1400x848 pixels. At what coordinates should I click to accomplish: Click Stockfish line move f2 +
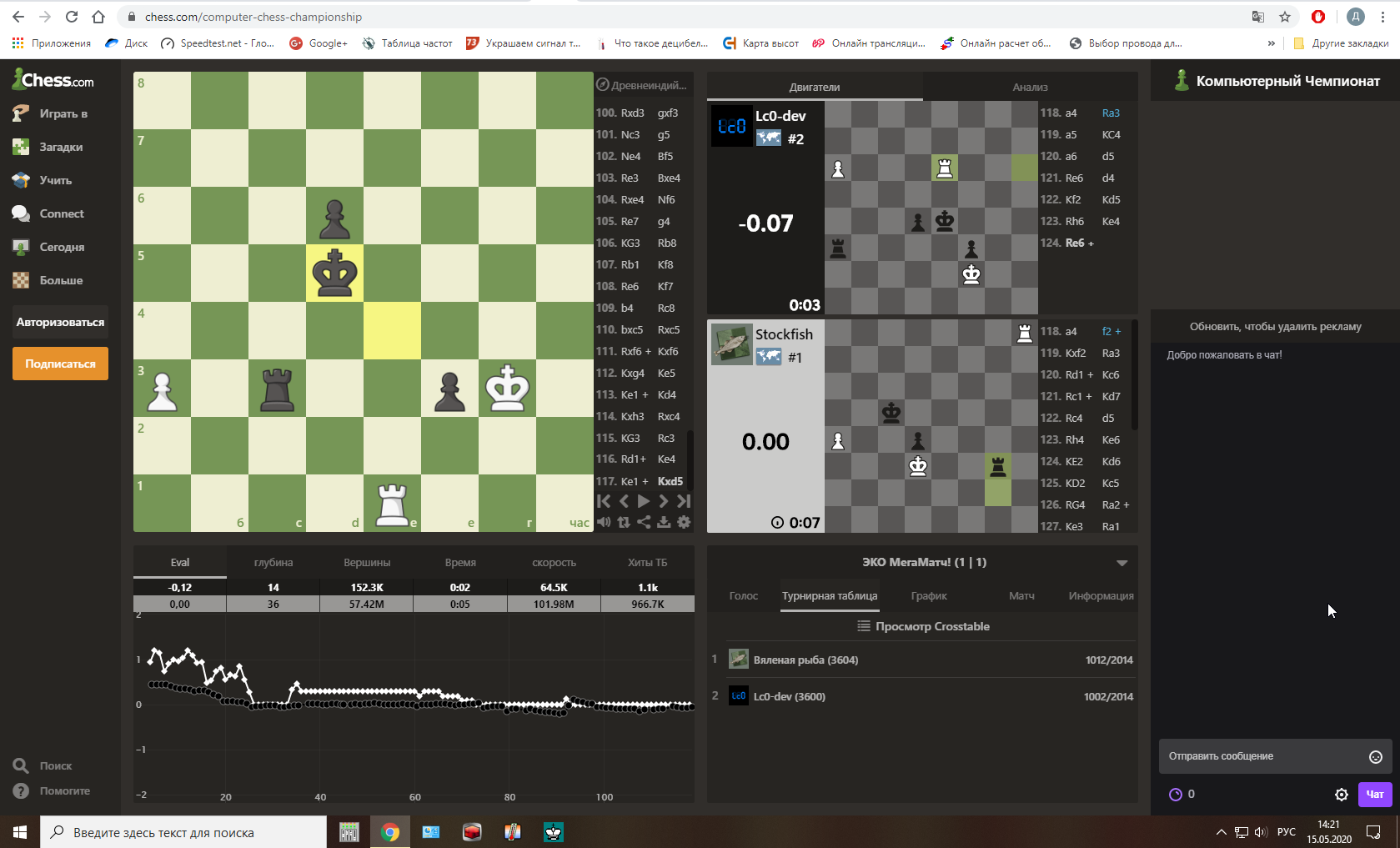(1111, 331)
